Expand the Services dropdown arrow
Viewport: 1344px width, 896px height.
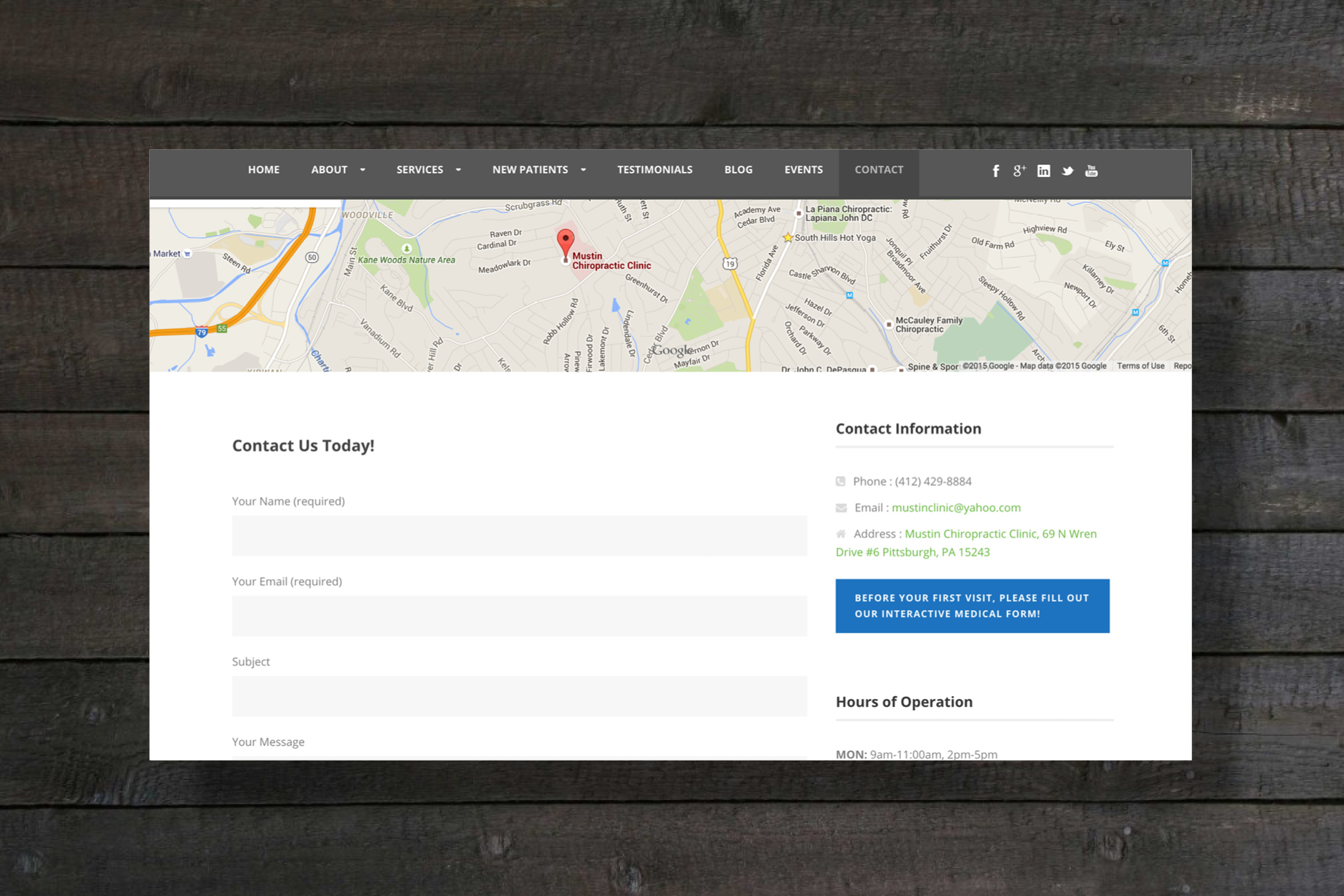coord(459,170)
